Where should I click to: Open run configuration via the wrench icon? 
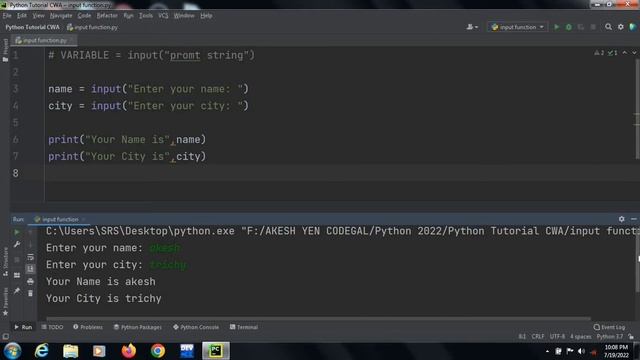tap(17, 244)
